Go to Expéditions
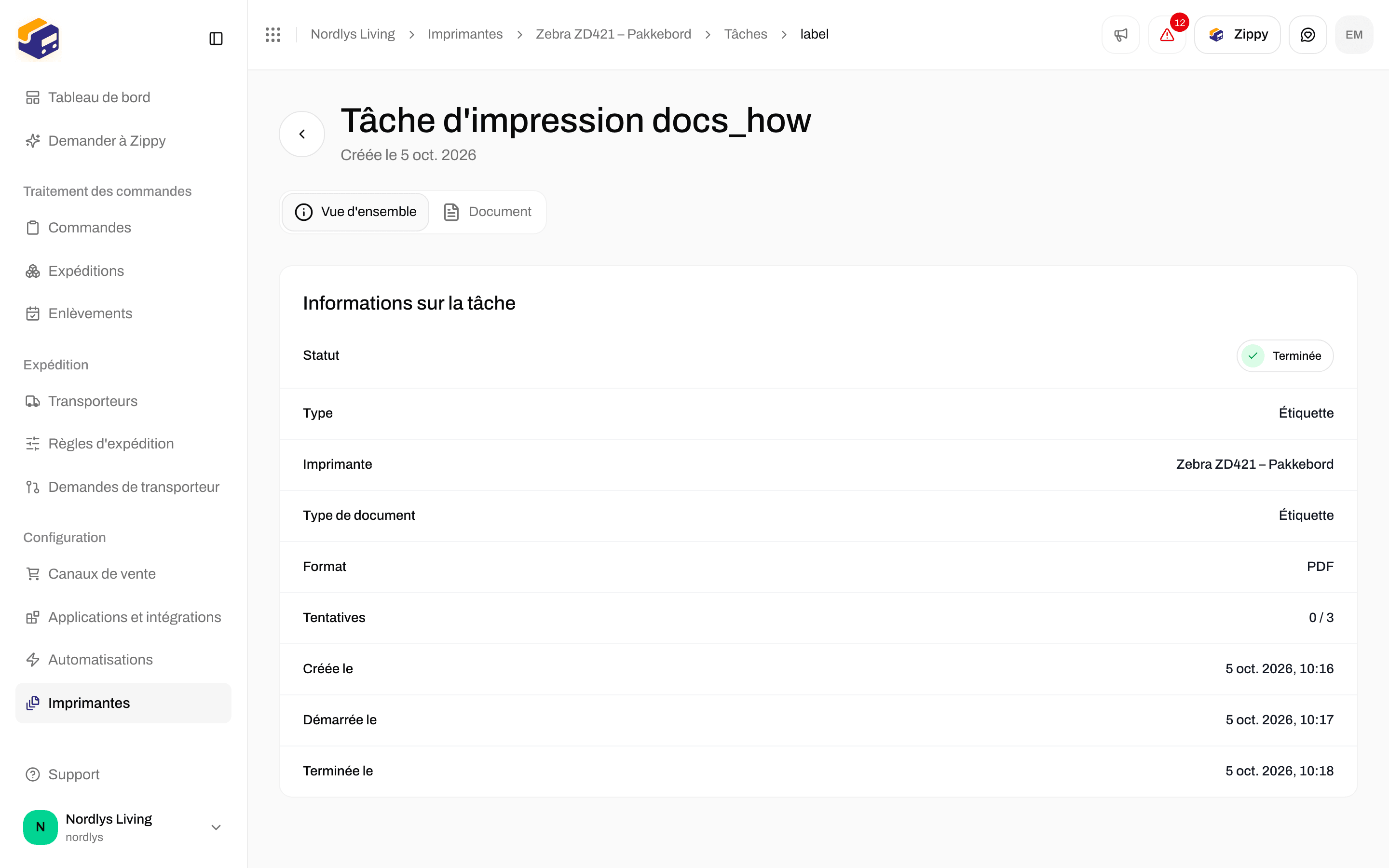 point(123,271)
